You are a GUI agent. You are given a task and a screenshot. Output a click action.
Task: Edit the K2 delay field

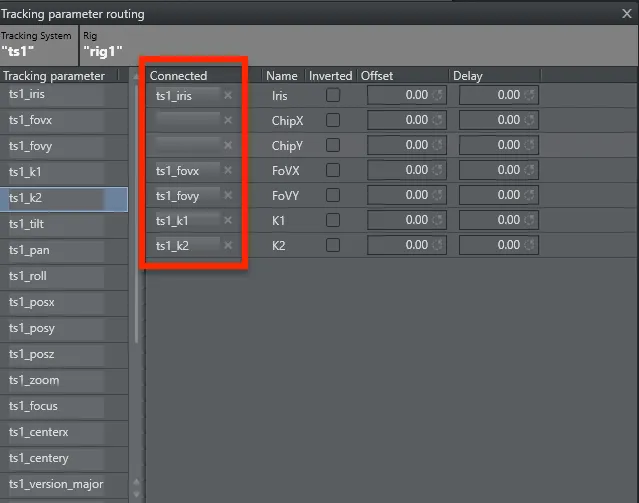point(499,245)
